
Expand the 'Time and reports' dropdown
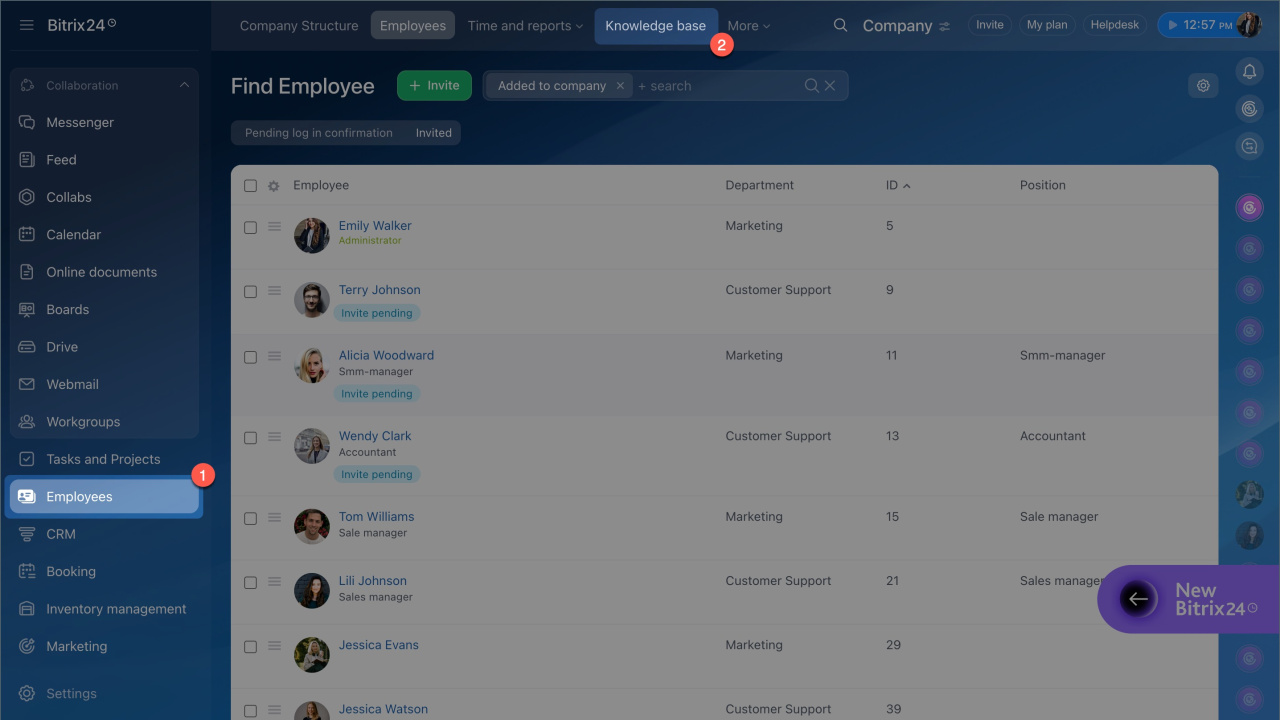pyautogui.click(x=525, y=26)
